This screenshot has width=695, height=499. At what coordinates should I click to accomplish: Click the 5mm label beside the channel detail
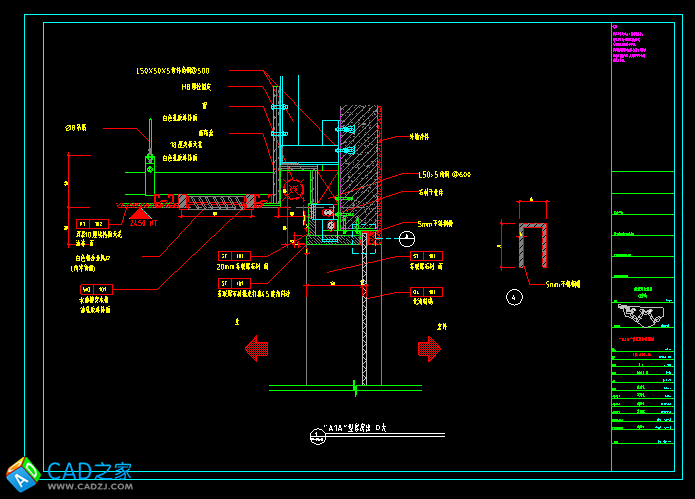click(563, 284)
